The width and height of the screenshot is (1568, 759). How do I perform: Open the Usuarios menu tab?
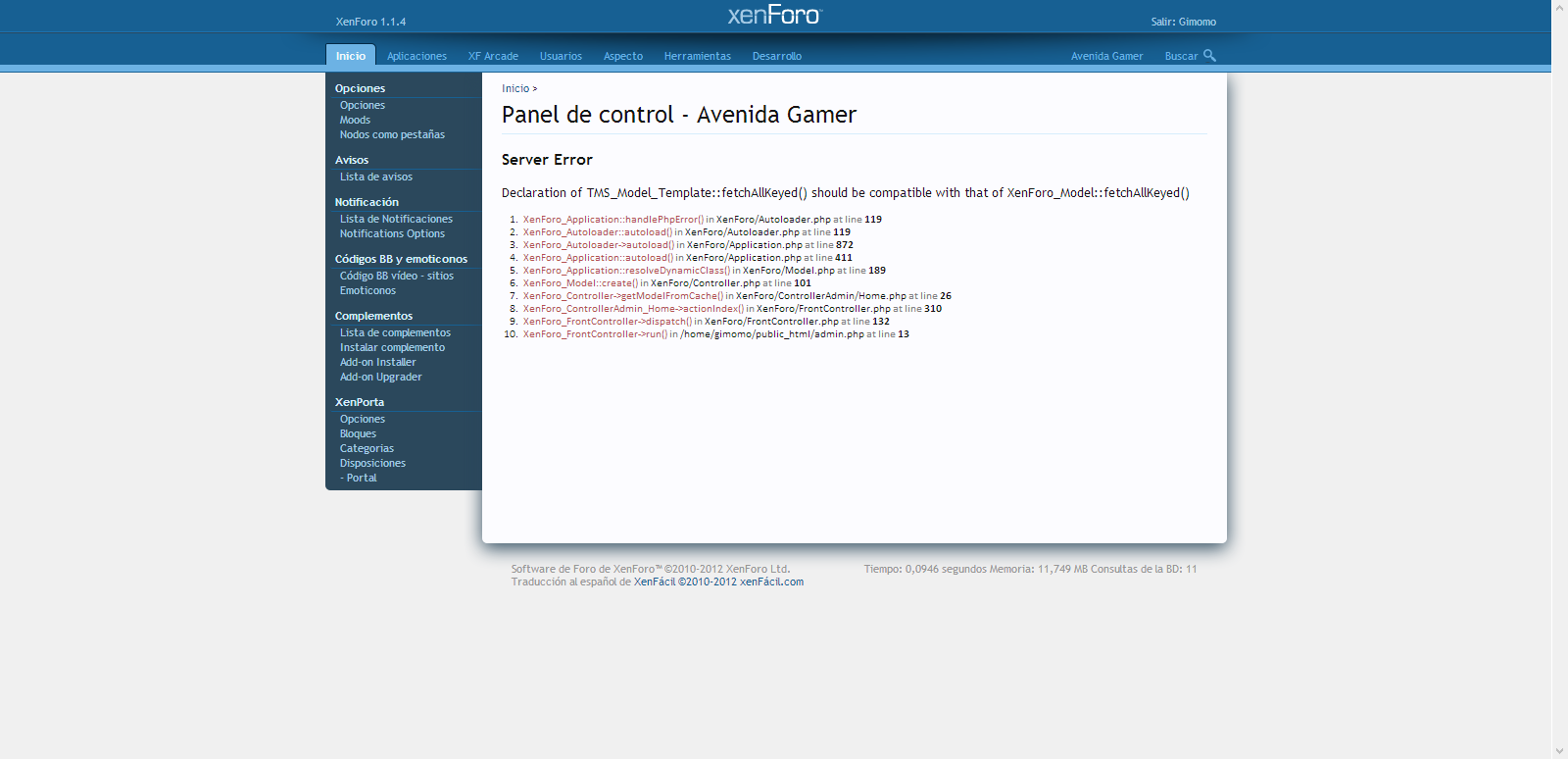561,56
